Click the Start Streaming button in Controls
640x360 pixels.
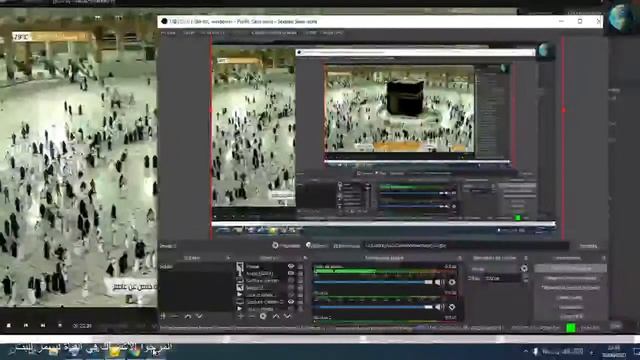(570, 269)
